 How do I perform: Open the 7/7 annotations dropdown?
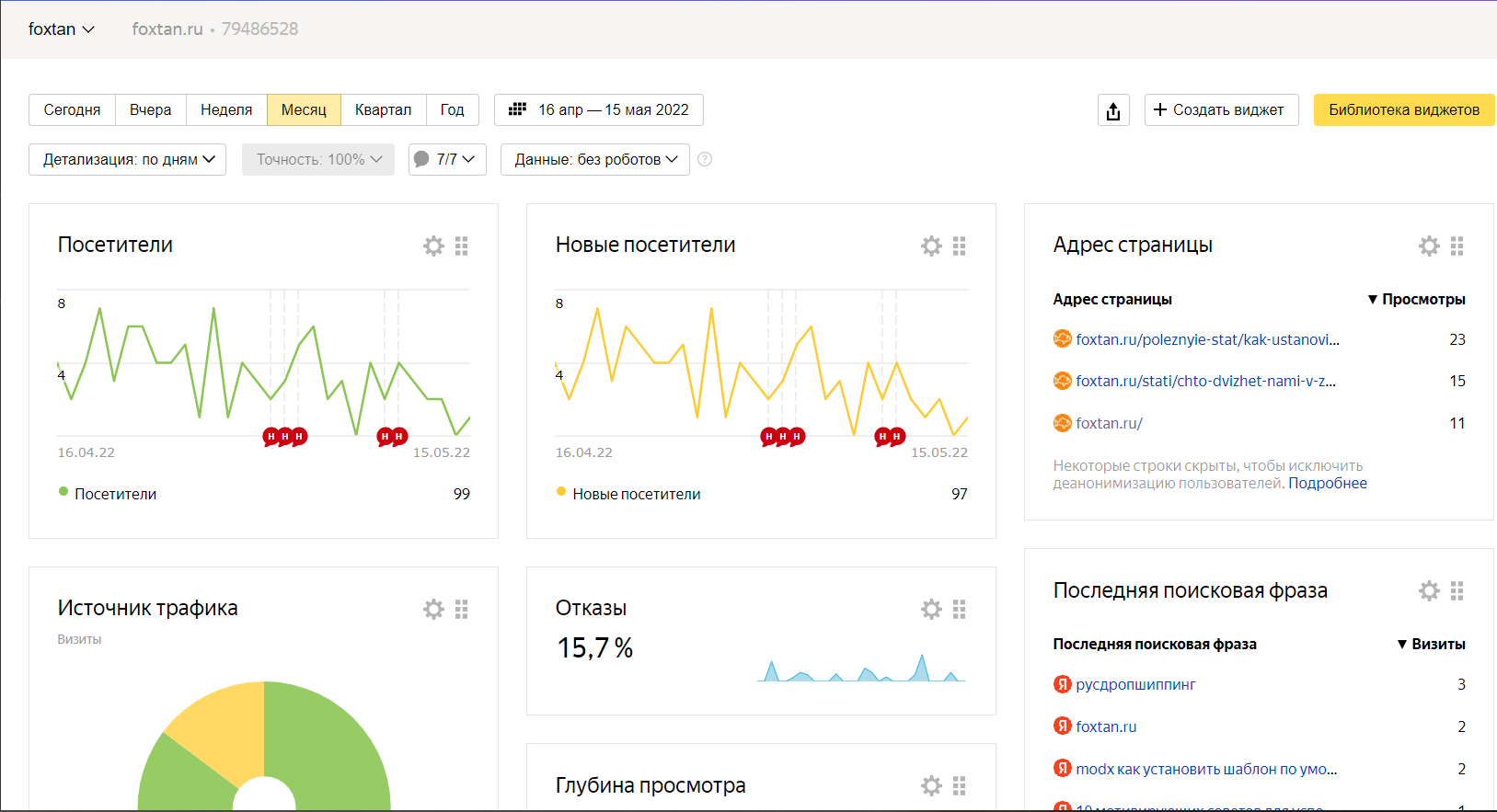tap(447, 159)
